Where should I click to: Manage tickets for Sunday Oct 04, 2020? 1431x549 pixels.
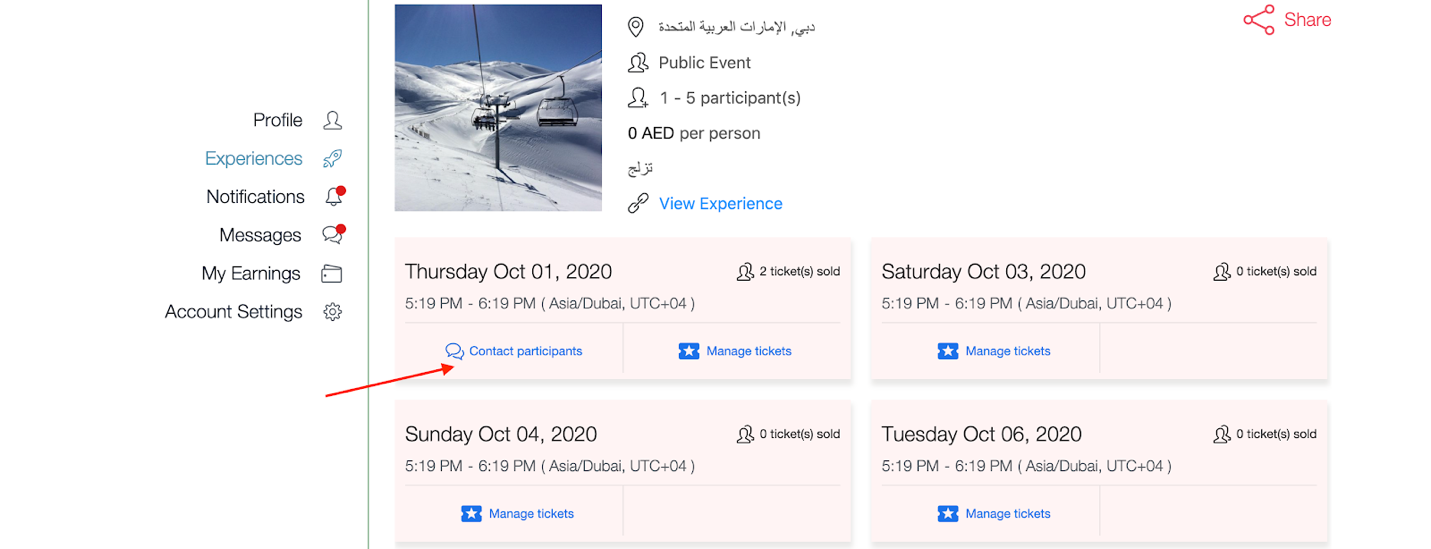pyautogui.click(x=518, y=514)
